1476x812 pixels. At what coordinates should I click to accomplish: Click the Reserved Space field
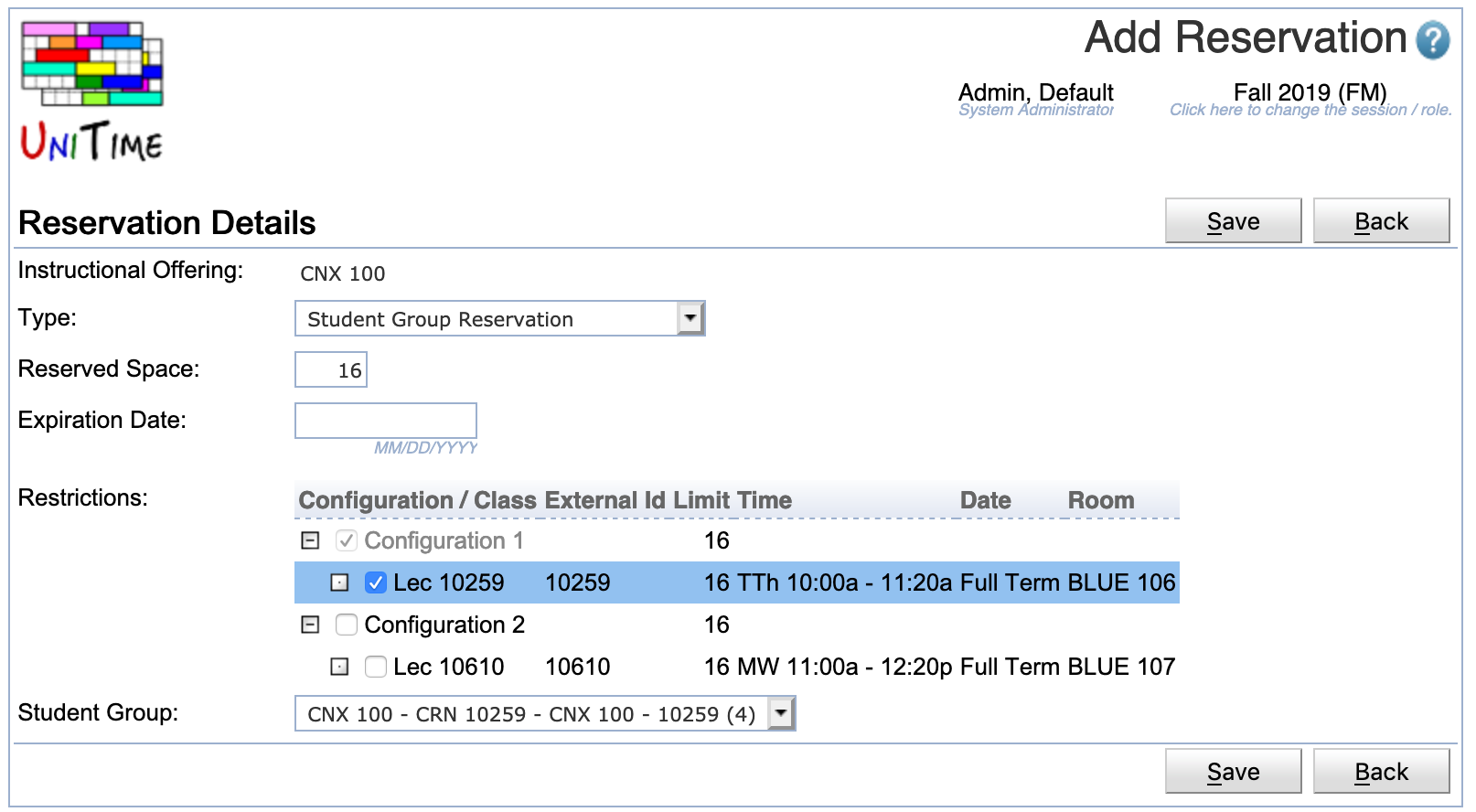coord(330,370)
